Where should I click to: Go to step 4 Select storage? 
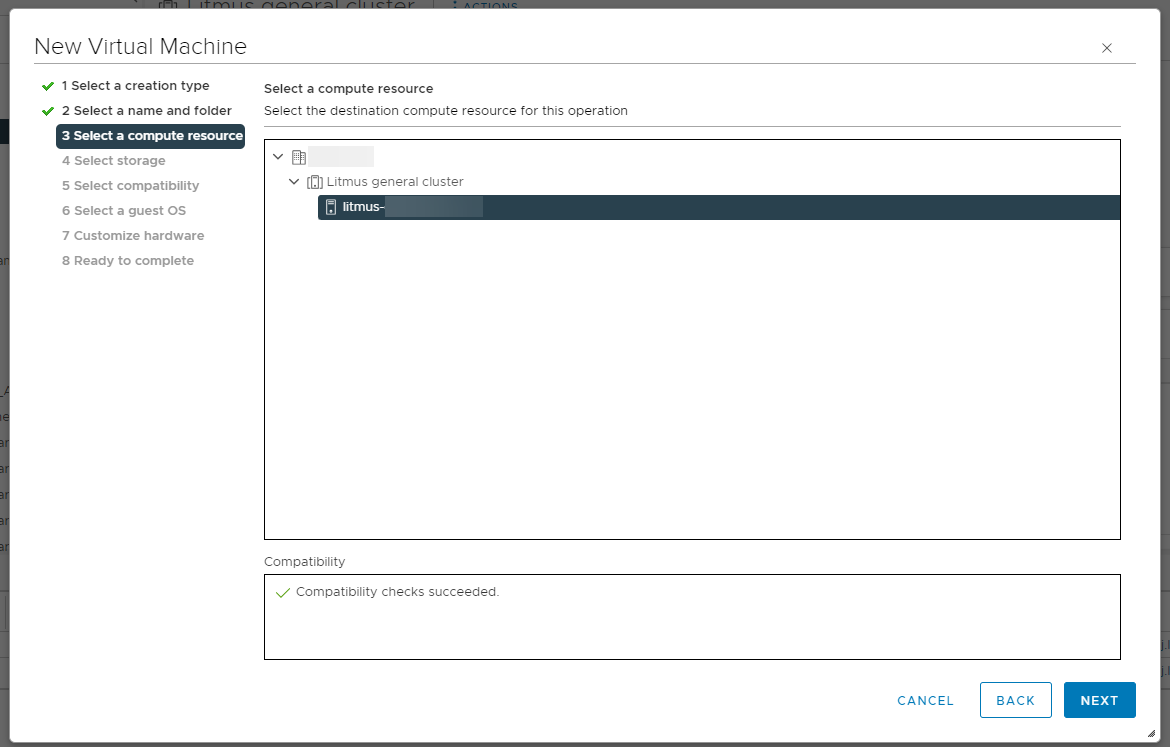tap(113, 160)
